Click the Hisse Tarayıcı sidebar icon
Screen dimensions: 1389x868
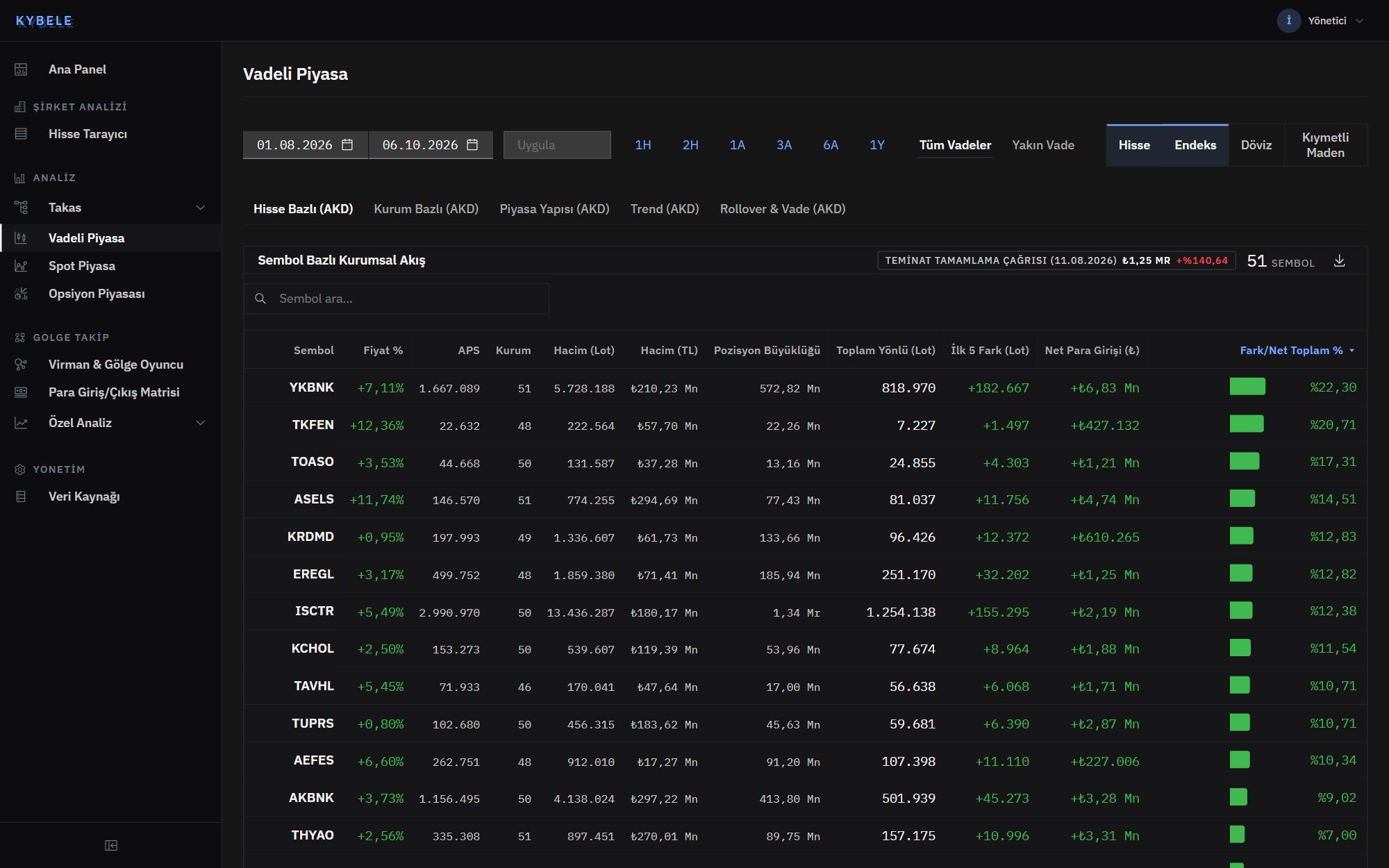(21, 134)
